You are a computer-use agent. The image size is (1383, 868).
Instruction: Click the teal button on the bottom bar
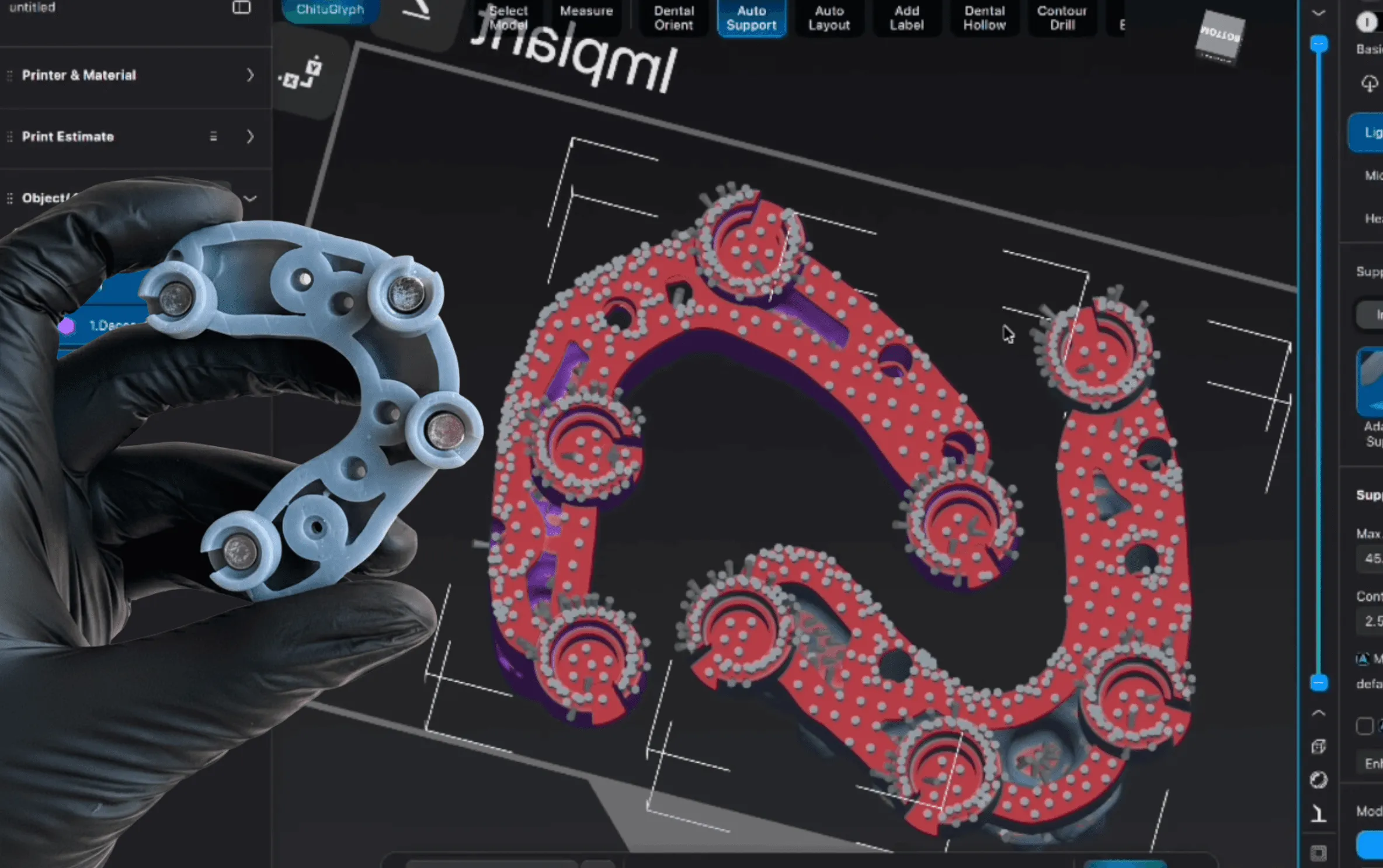coord(1124,864)
